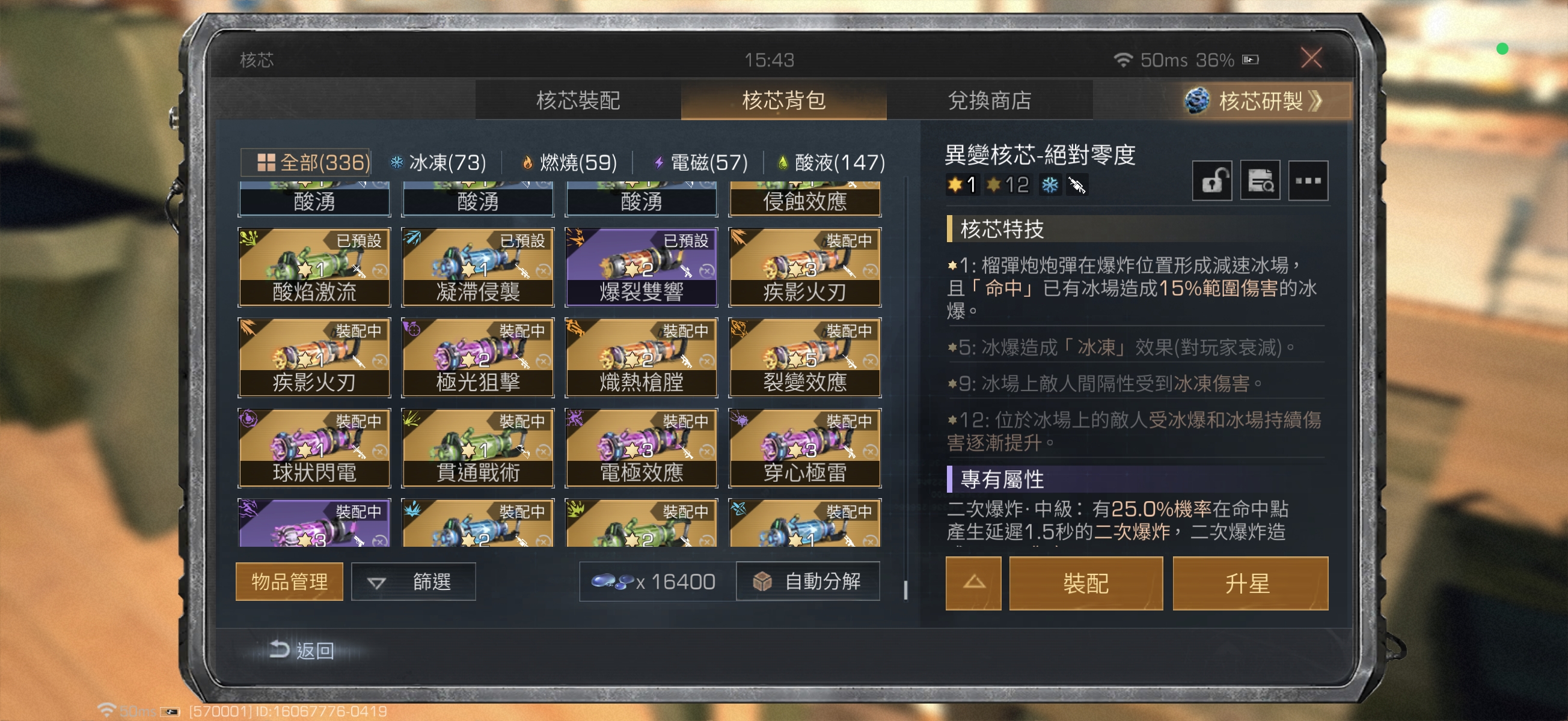Filter cores by 冰凍(73) snowflake
Image resolution: width=1568 pixels, height=721 pixels.
[x=438, y=162]
